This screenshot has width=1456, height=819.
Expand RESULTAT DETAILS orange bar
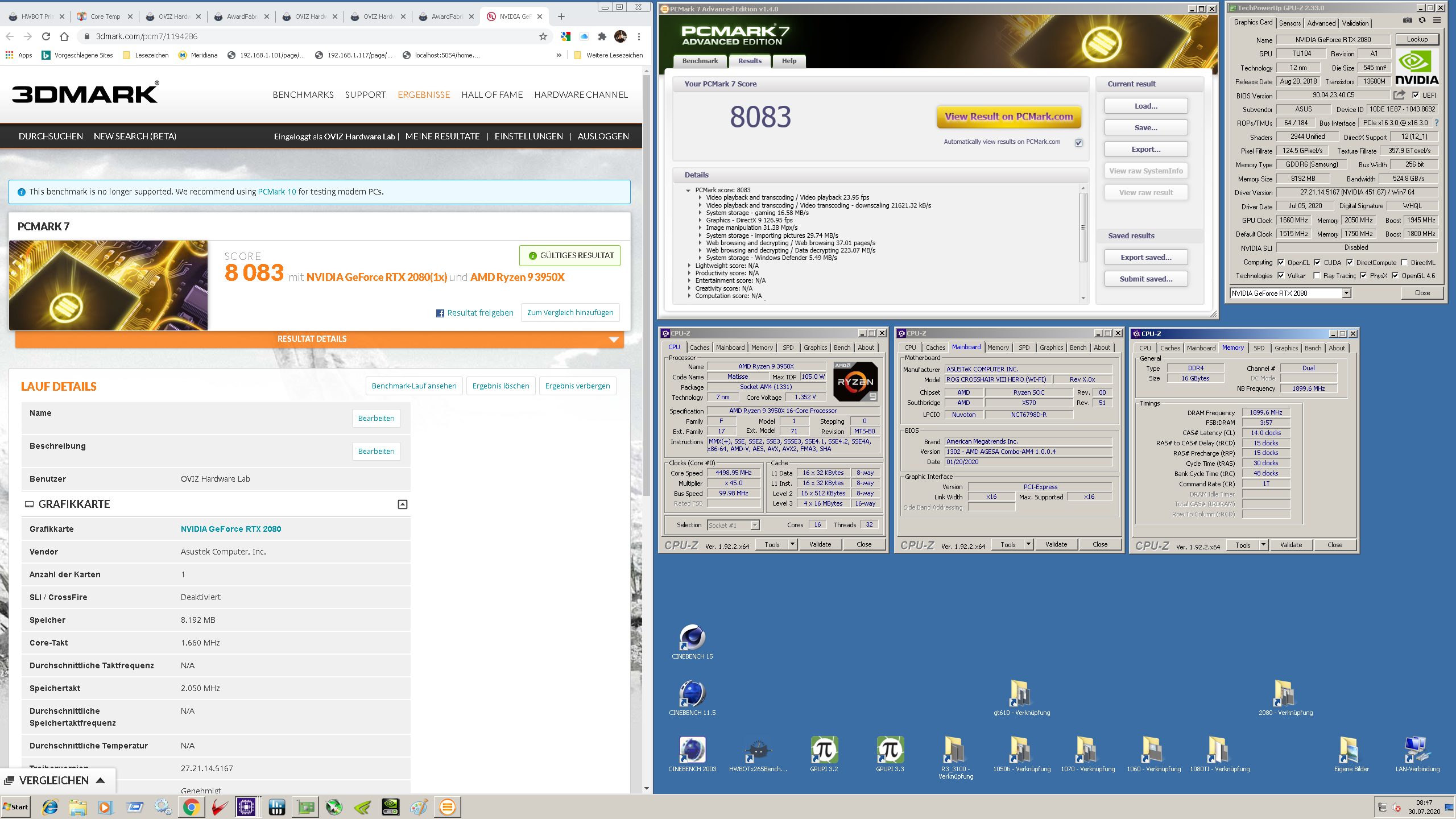click(x=320, y=339)
